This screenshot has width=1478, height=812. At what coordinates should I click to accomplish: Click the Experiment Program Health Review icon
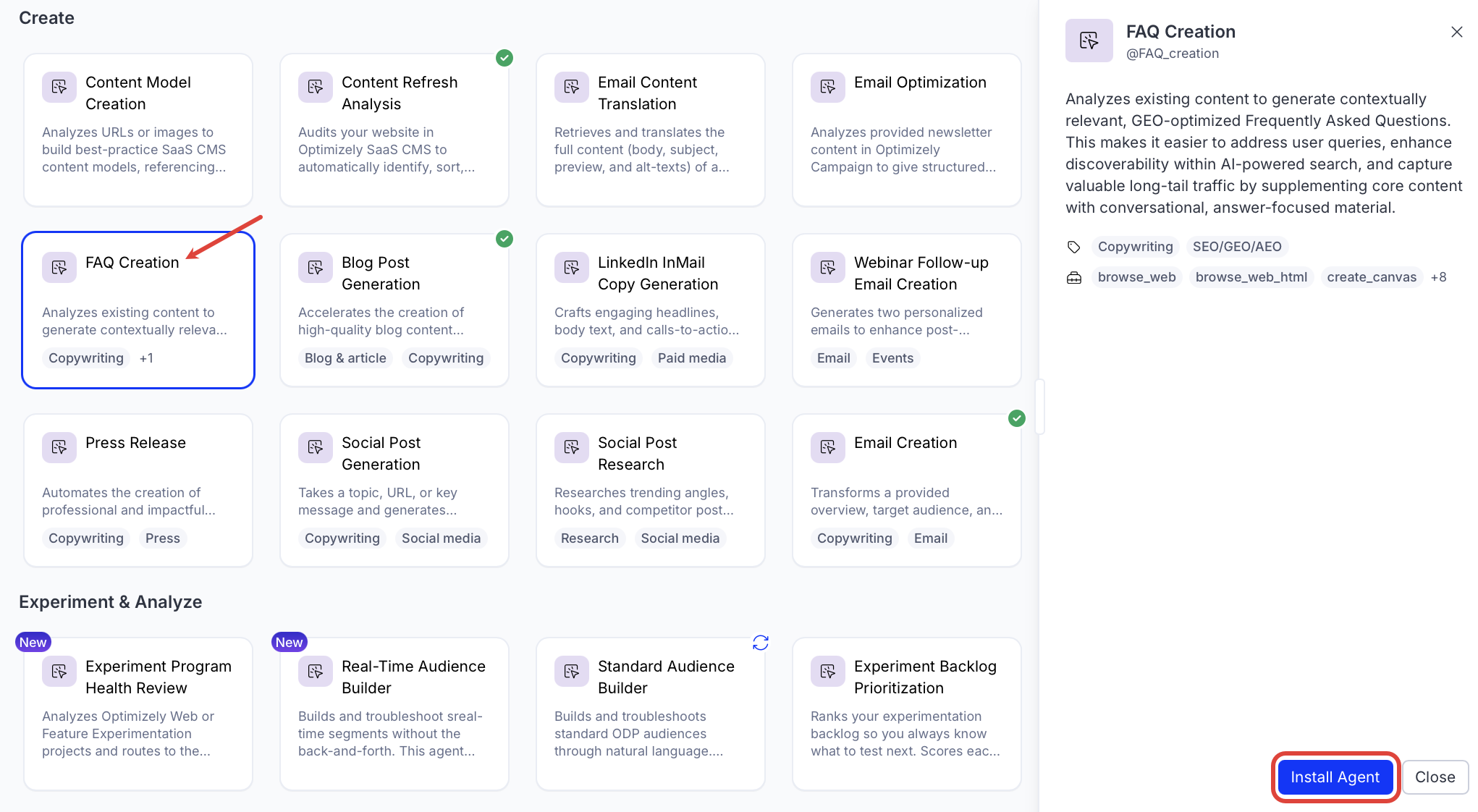click(59, 671)
